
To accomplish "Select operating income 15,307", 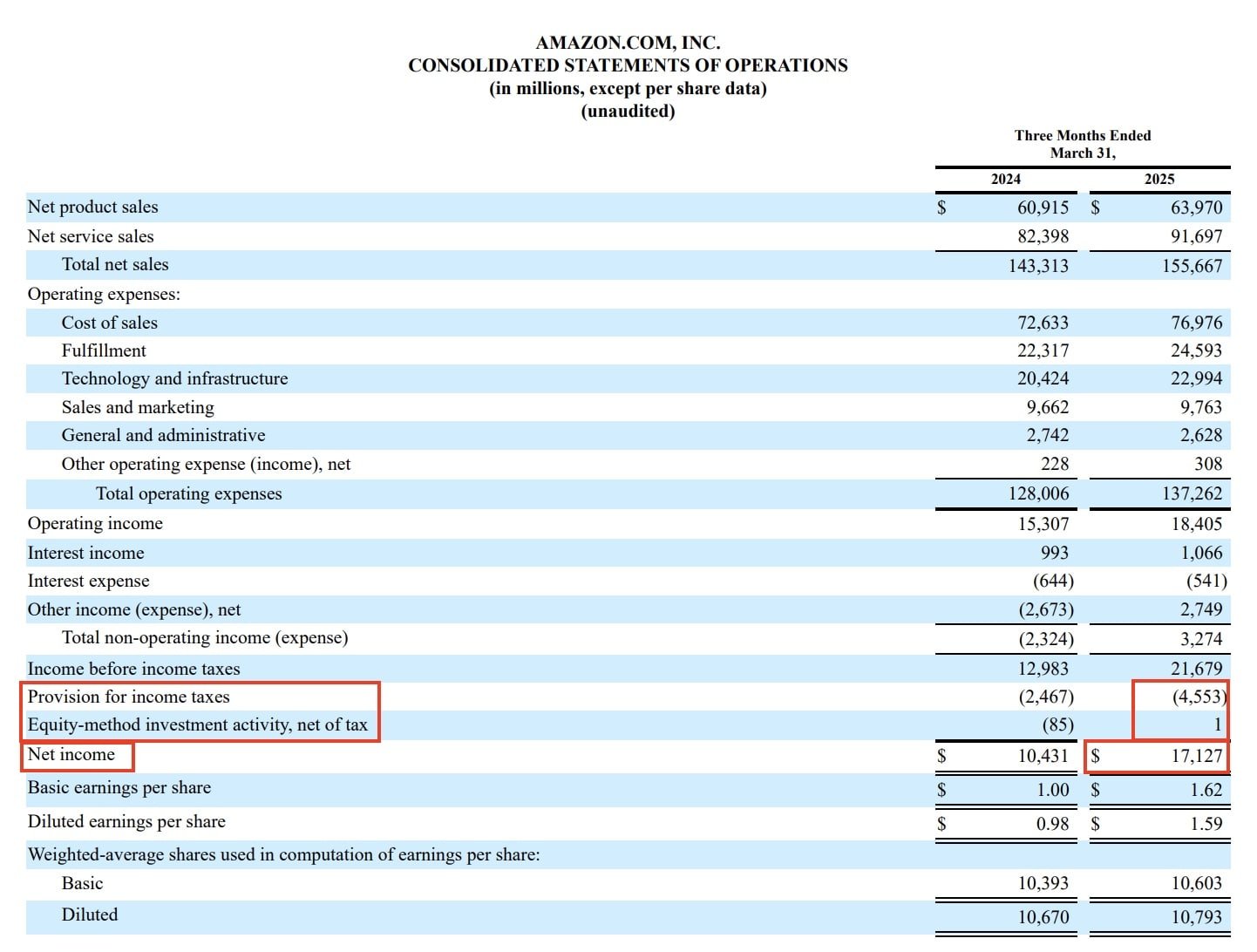I will coord(1043,524).
